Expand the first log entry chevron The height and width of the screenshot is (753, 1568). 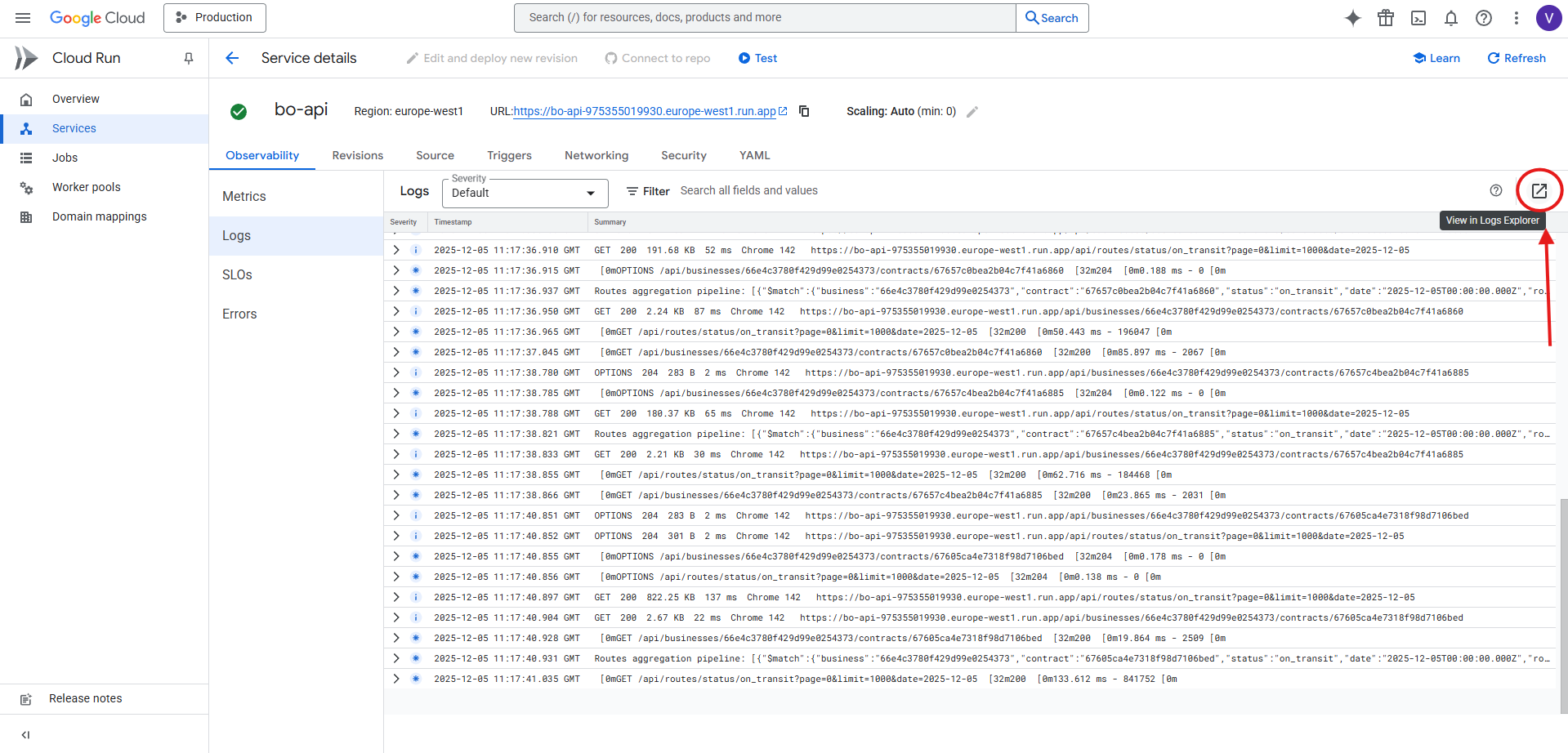[395, 250]
